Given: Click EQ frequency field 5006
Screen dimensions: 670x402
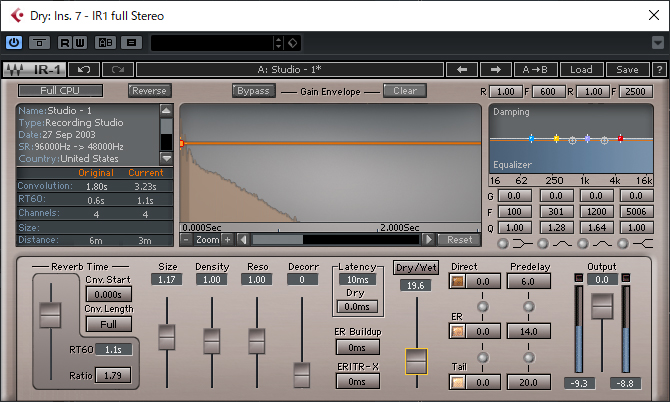Looking at the screenshot, I should (x=636, y=211).
